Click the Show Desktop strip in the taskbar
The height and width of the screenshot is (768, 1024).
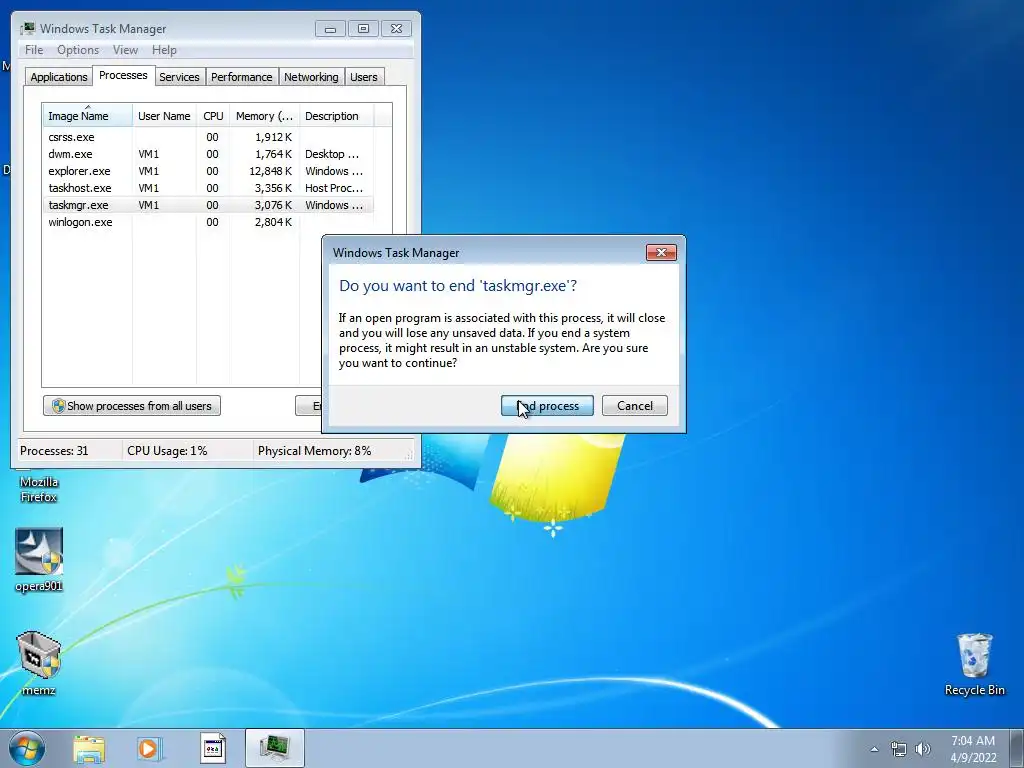(1018, 748)
